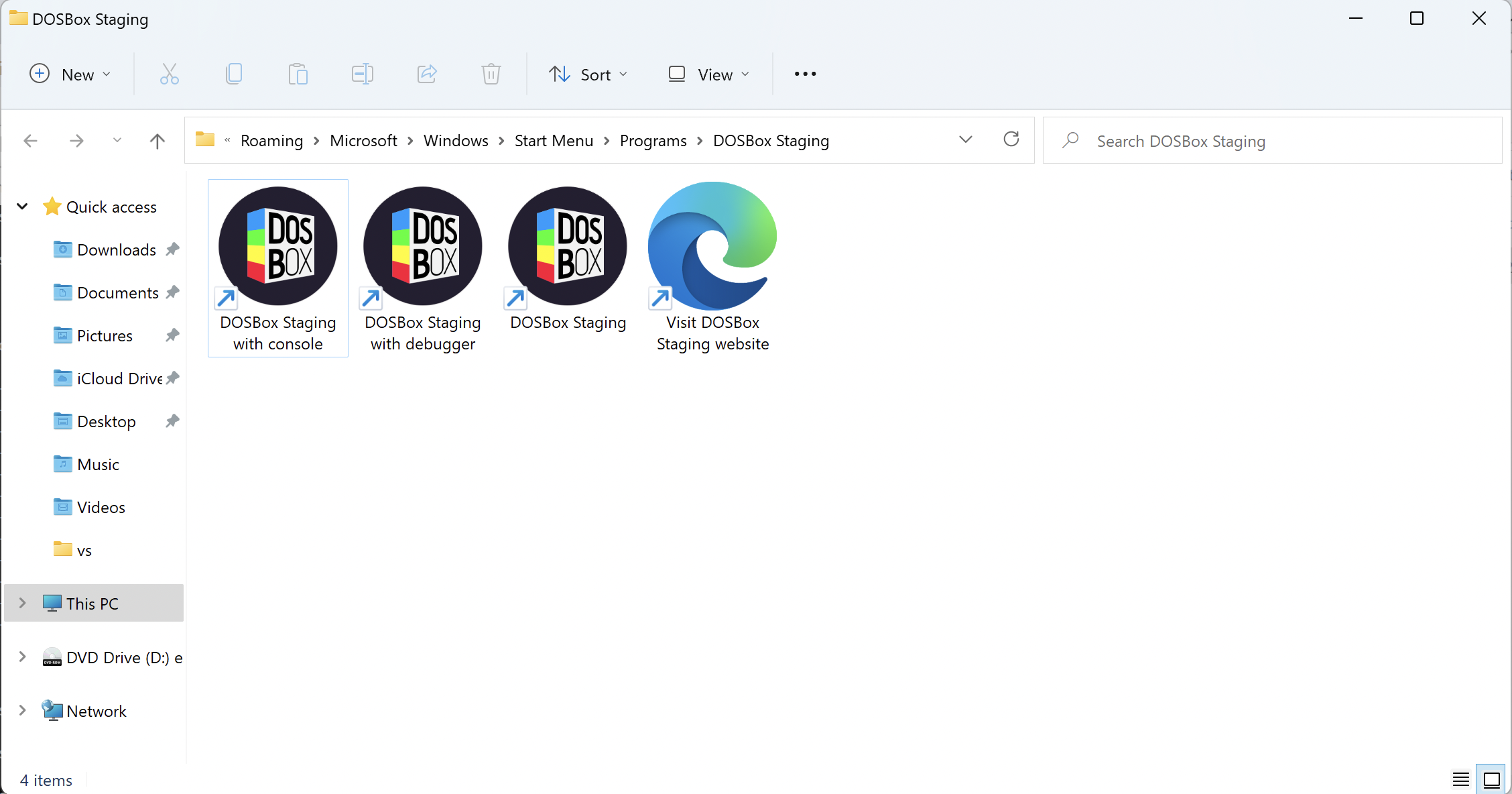
Task: Click the Search DOSBox Staging field
Action: [1272, 141]
